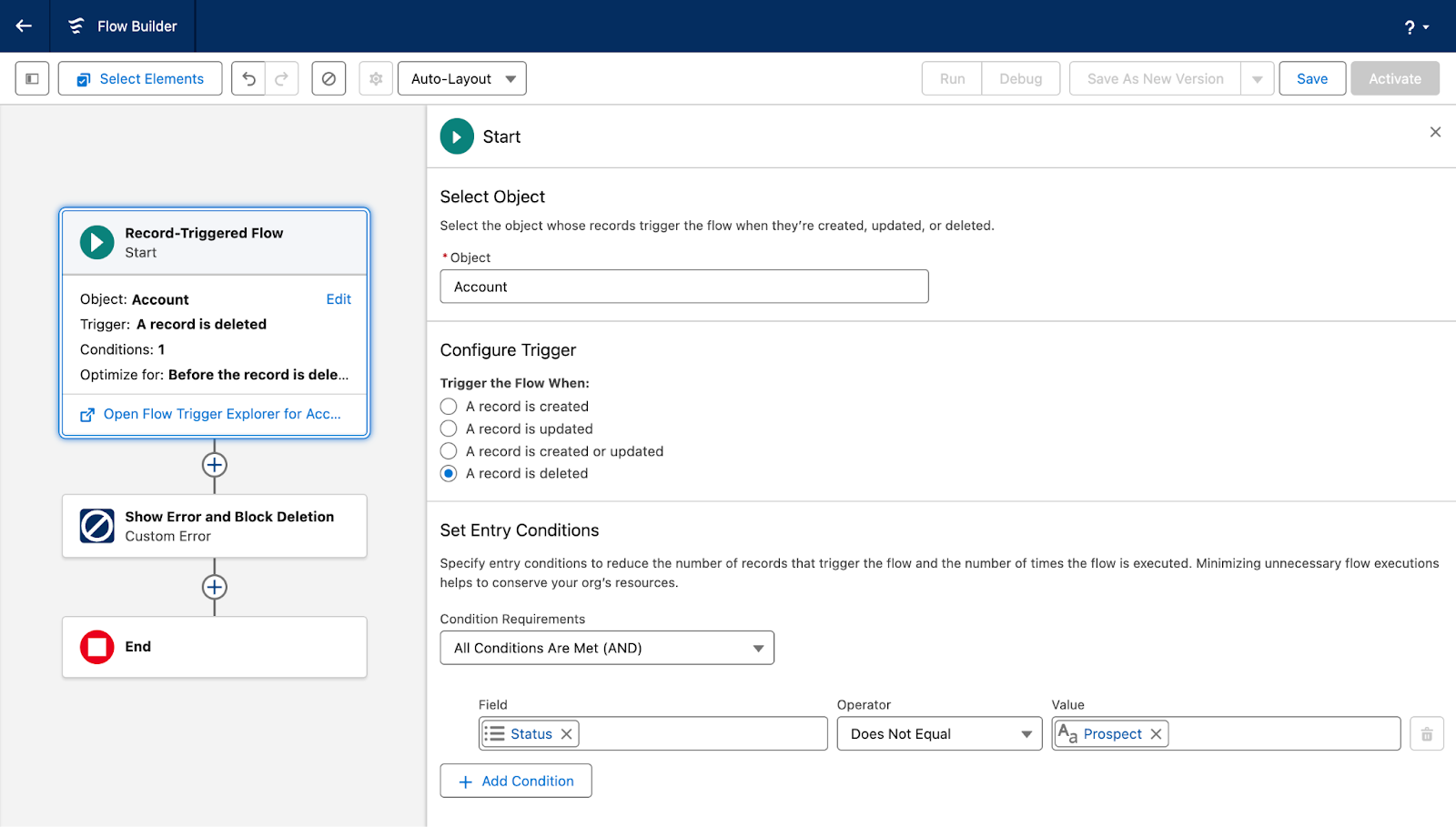This screenshot has width=1456, height=827.
Task: Select Show Error and Block Deletion element
Action: (x=215, y=526)
